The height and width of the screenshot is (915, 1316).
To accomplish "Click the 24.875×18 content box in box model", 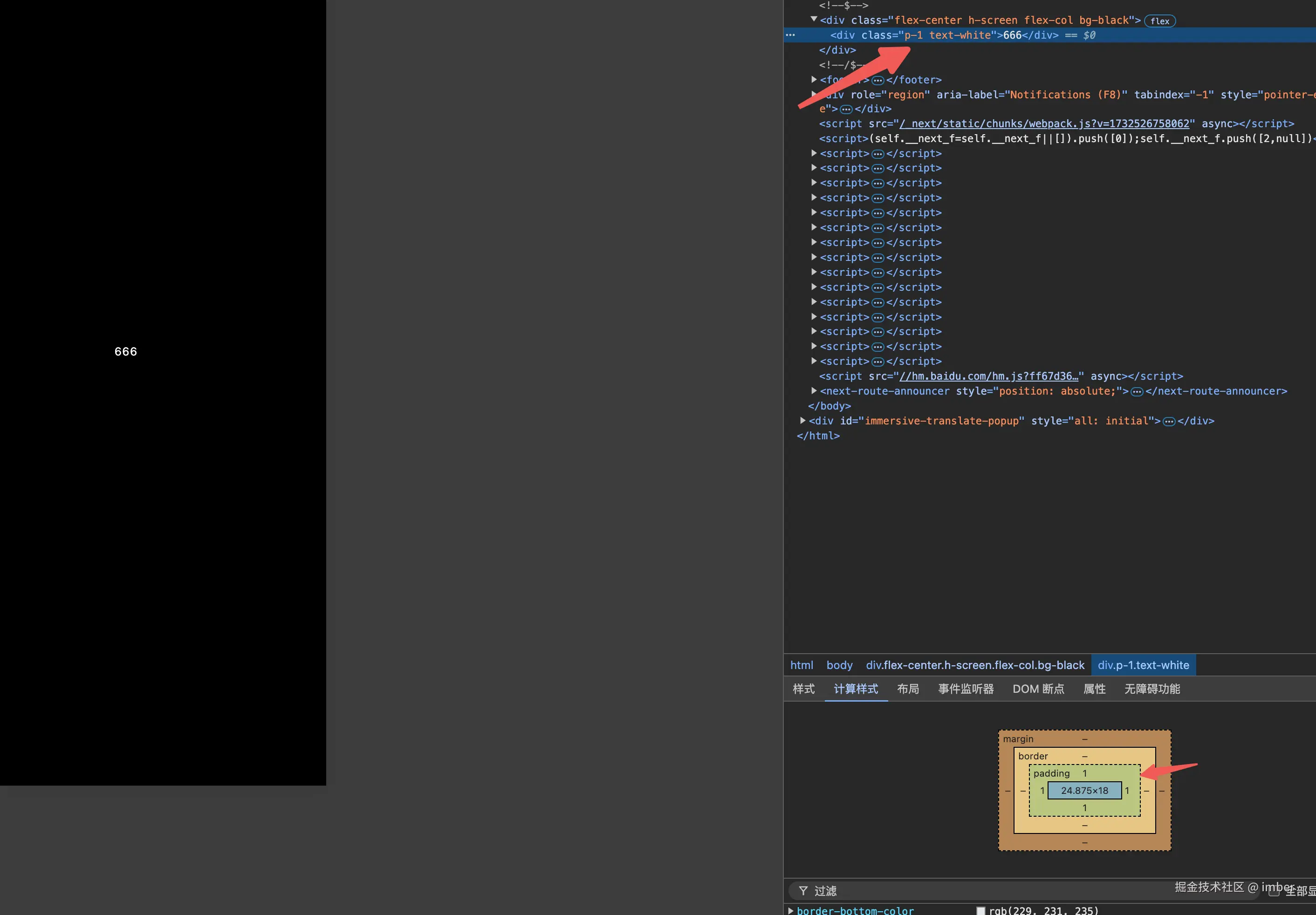I will click(1084, 791).
